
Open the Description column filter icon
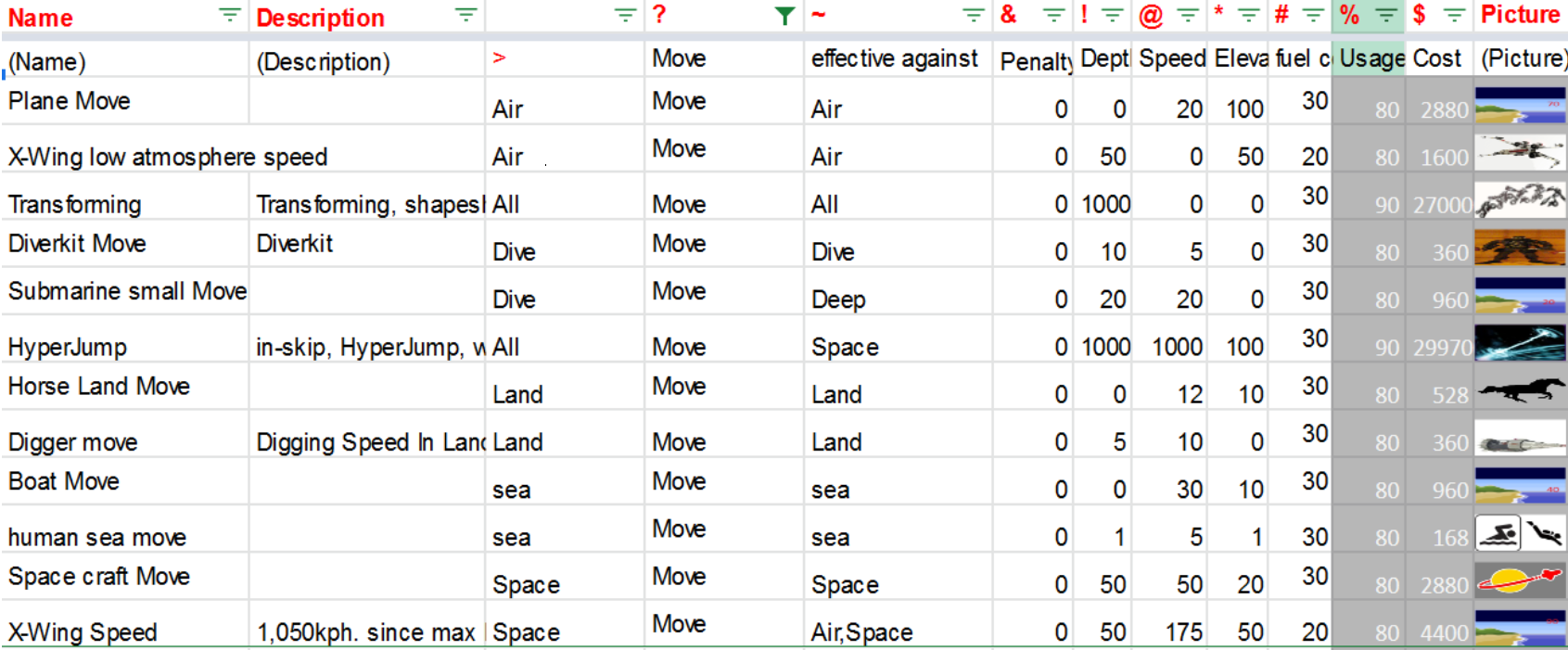[x=465, y=15]
